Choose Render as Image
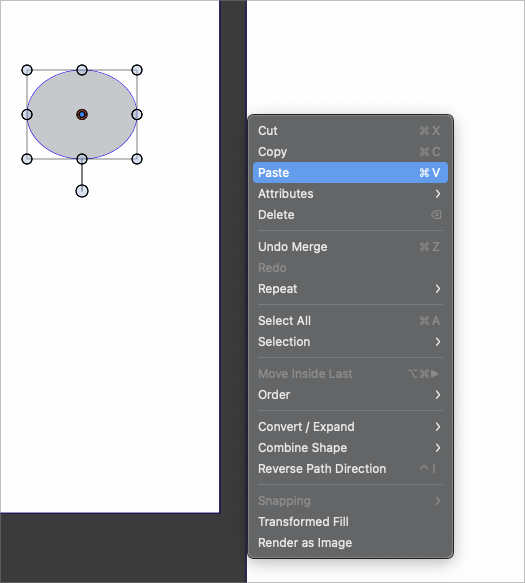 [350, 543]
